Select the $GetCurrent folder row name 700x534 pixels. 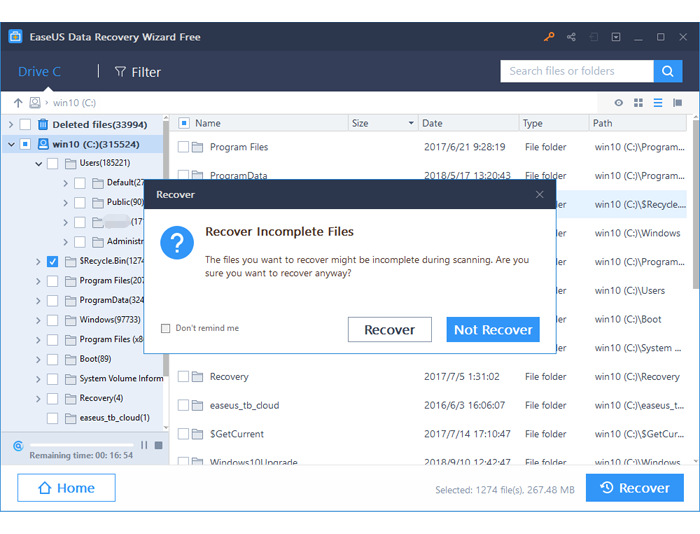coord(237,434)
